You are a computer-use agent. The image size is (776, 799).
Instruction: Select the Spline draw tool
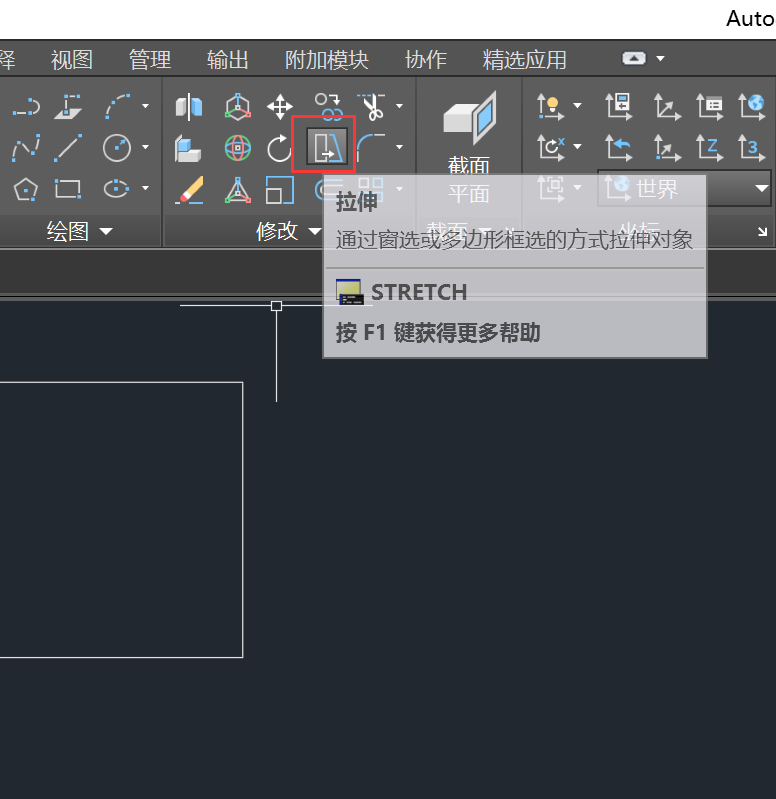click(x=26, y=148)
